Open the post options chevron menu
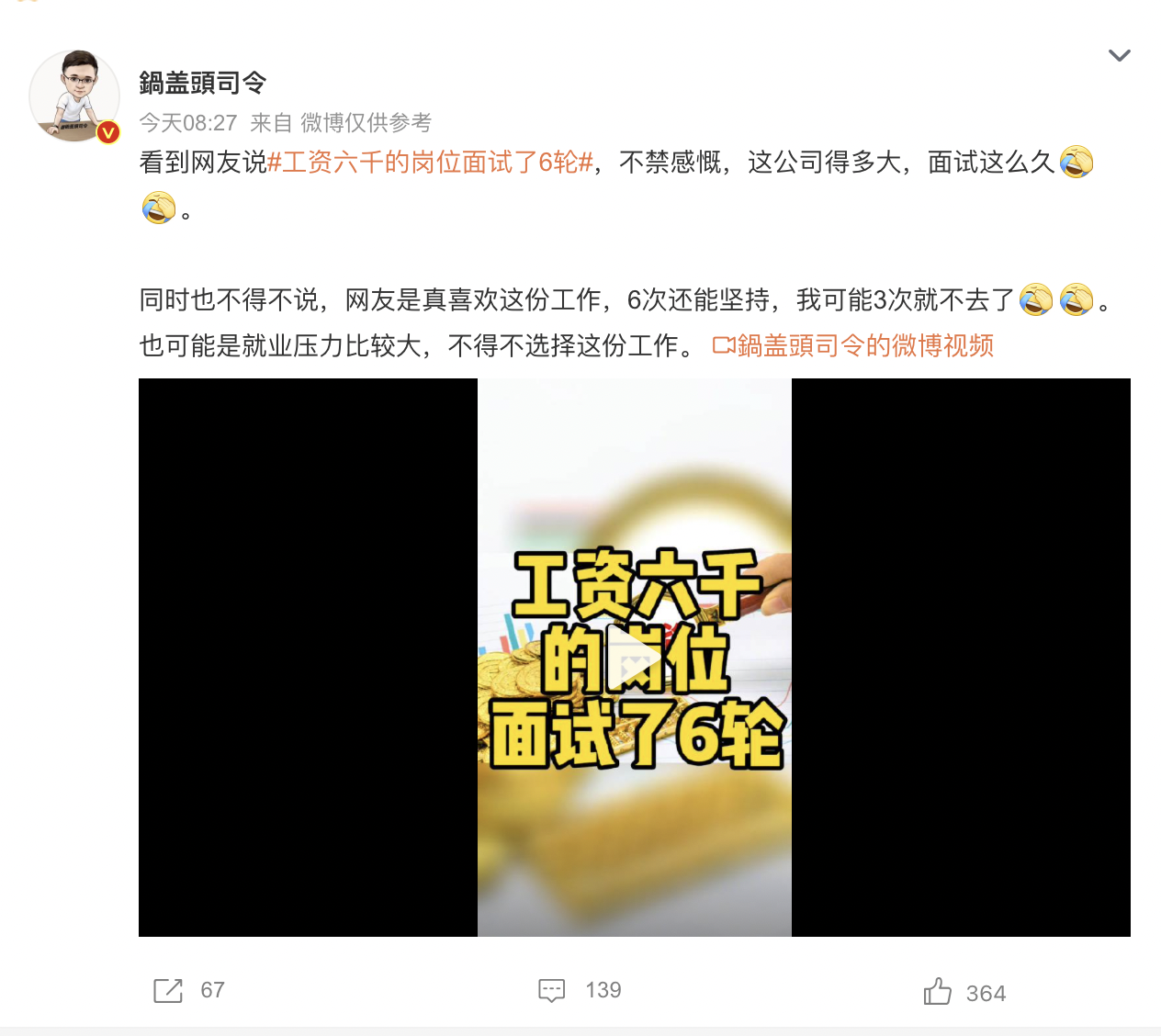Screen dimensions: 1161x1036 coord(1119,56)
